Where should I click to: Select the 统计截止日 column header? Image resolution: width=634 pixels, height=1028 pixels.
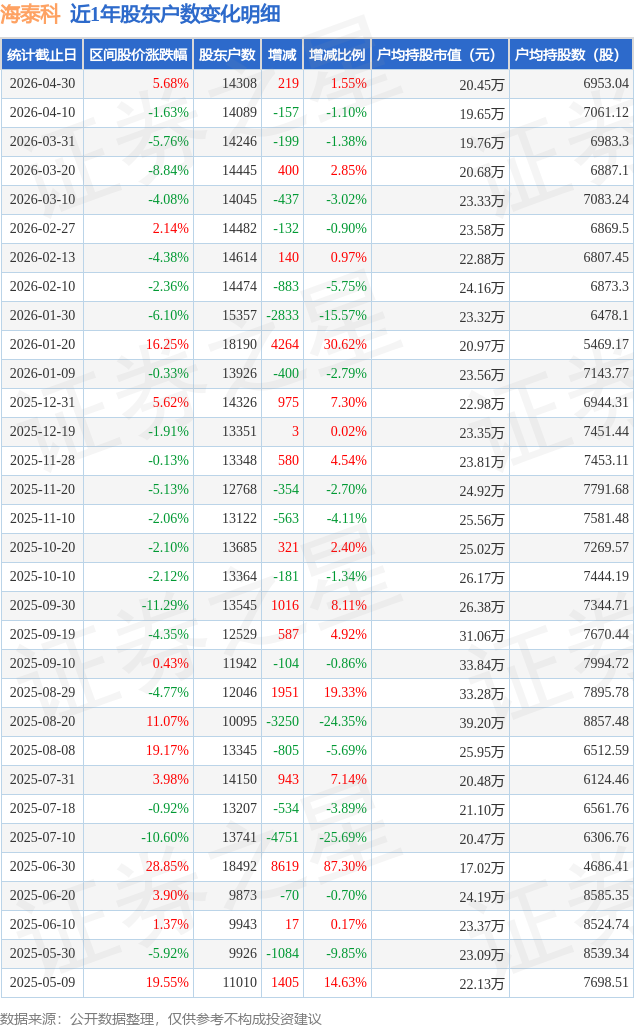coord(42,55)
